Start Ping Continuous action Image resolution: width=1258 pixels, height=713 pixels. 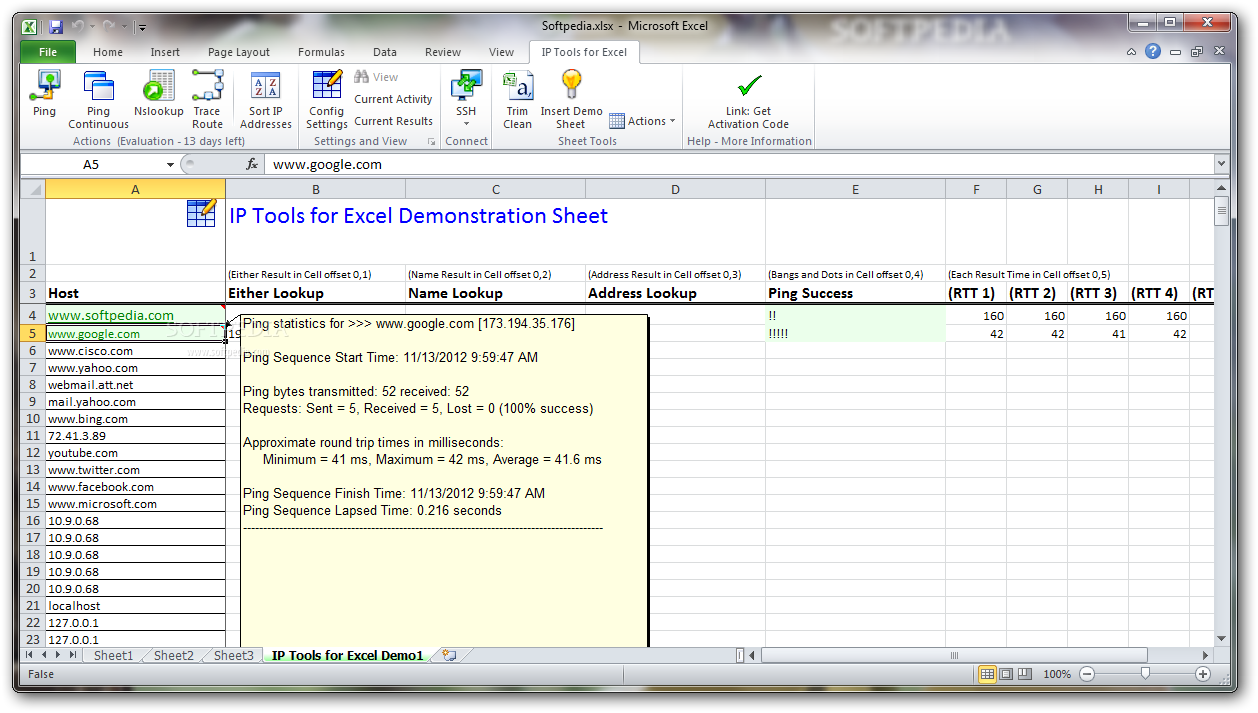pyautogui.click(x=98, y=100)
